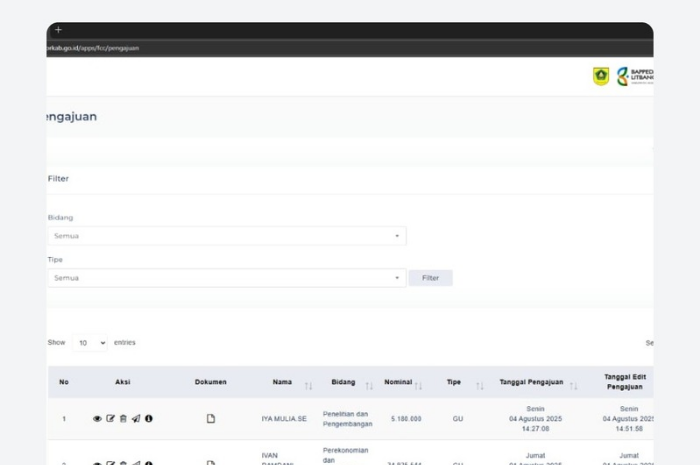
Task: Click the Tanggal Edit Pengajuan column header
Action: [625, 382]
